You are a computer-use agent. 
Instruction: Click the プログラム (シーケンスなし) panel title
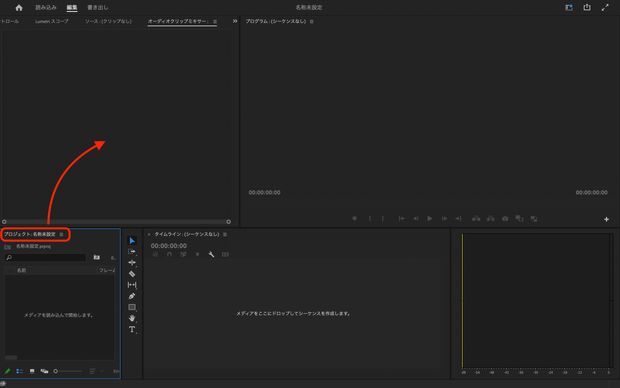click(x=276, y=21)
